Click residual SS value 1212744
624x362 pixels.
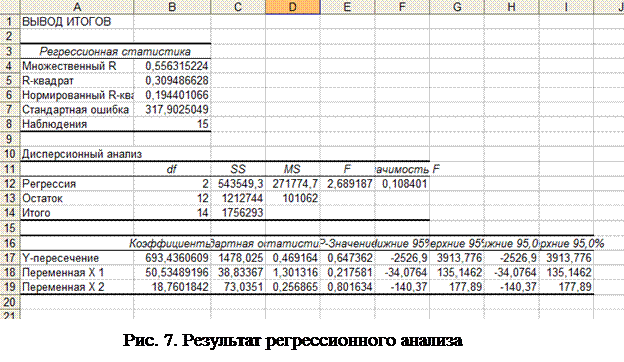click(238, 198)
